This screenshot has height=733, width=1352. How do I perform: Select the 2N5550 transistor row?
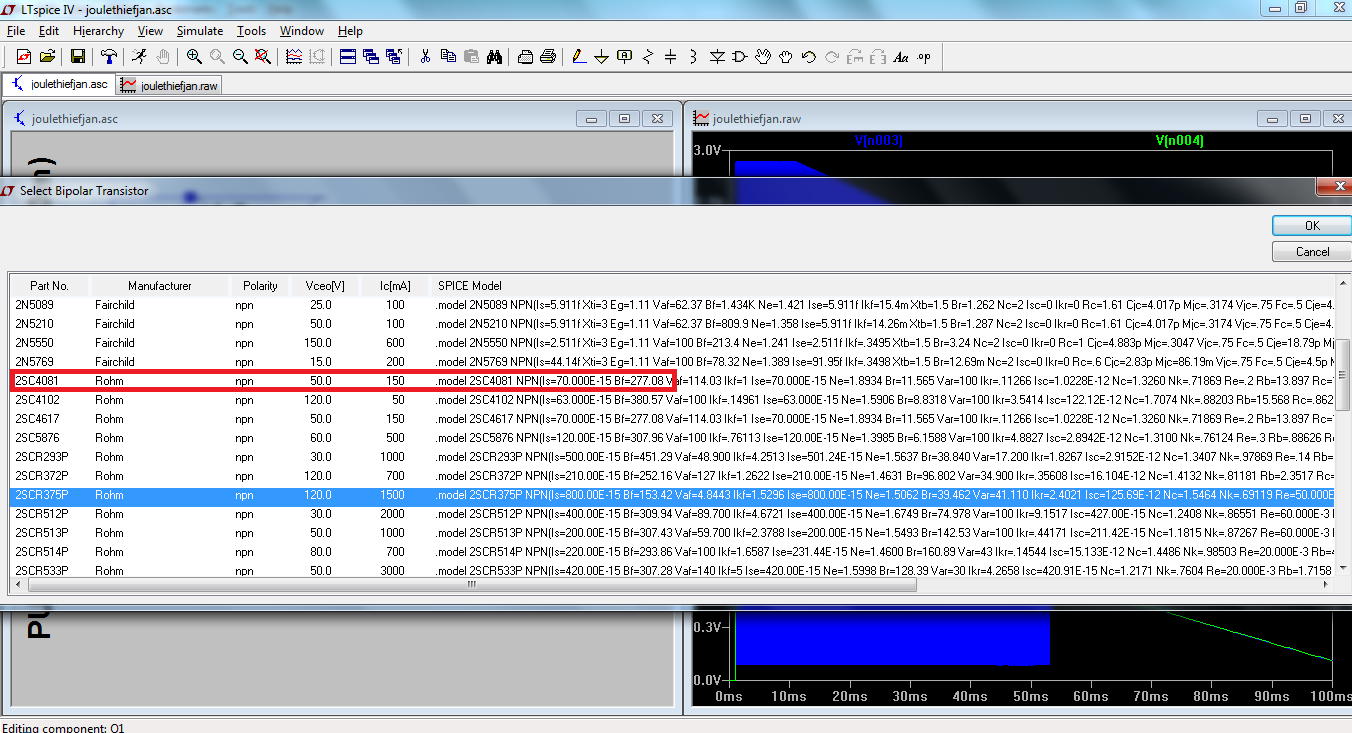click(x=673, y=342)
